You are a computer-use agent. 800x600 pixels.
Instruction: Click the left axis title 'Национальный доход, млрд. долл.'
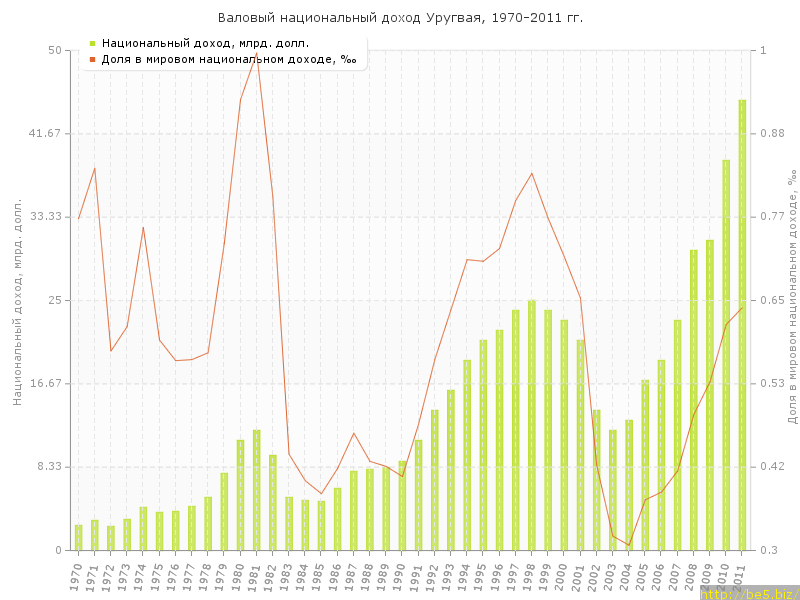[x=17, y=300]
